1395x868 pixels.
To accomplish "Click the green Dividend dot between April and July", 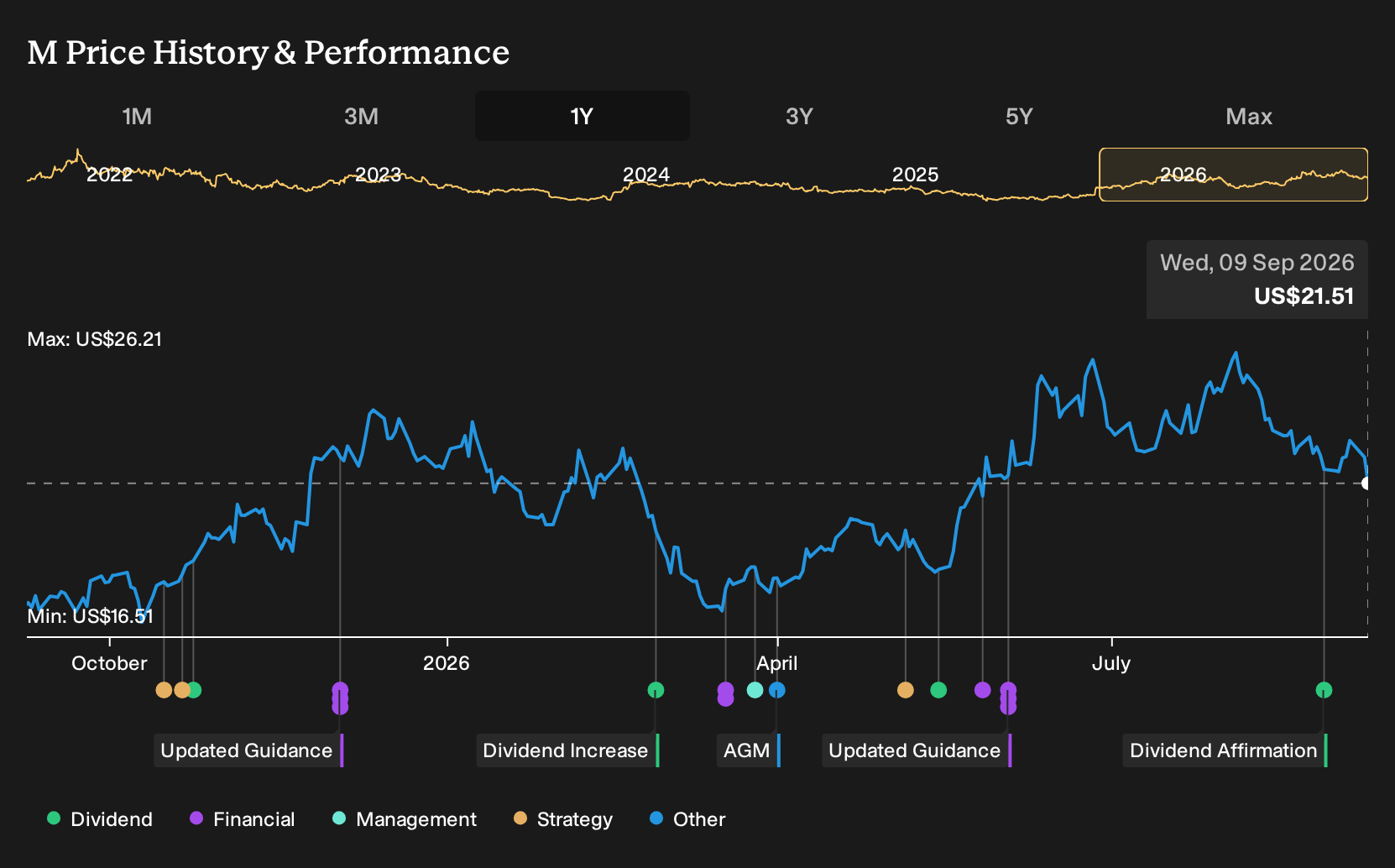I will 938,690.
